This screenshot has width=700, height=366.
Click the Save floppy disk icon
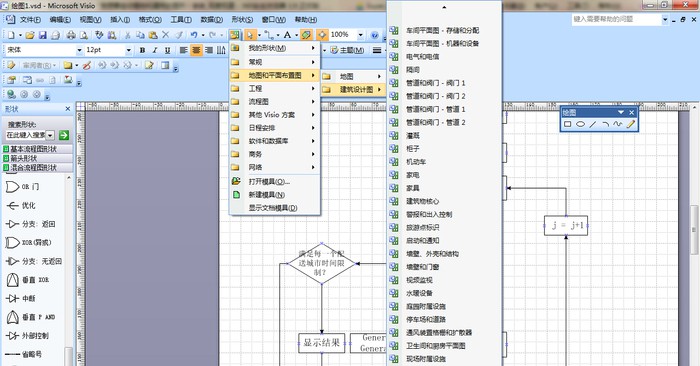(x=42, y=35)
